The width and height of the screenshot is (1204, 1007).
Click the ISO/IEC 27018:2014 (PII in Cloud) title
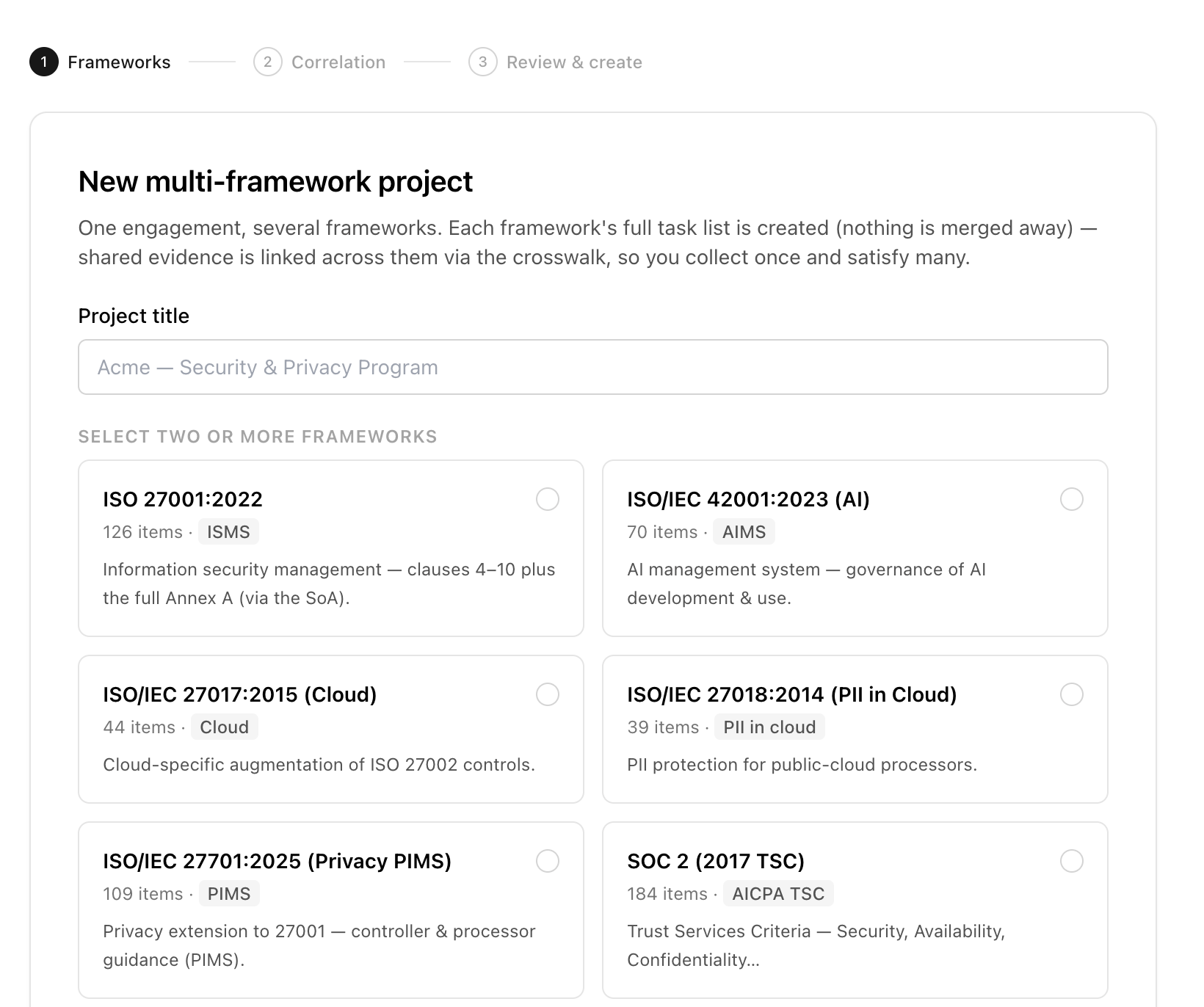tap(792, 694)
